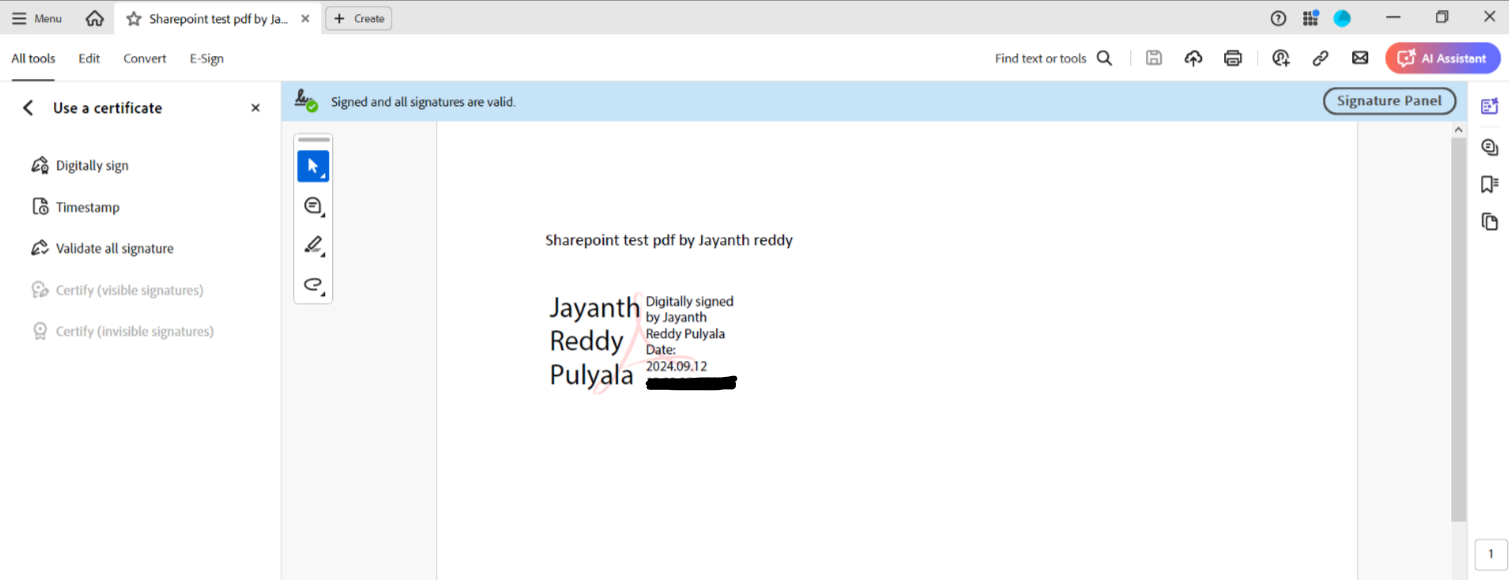Launch the AI Assistant
This screenshot has width=1509, height=580.
(1442, 57)
